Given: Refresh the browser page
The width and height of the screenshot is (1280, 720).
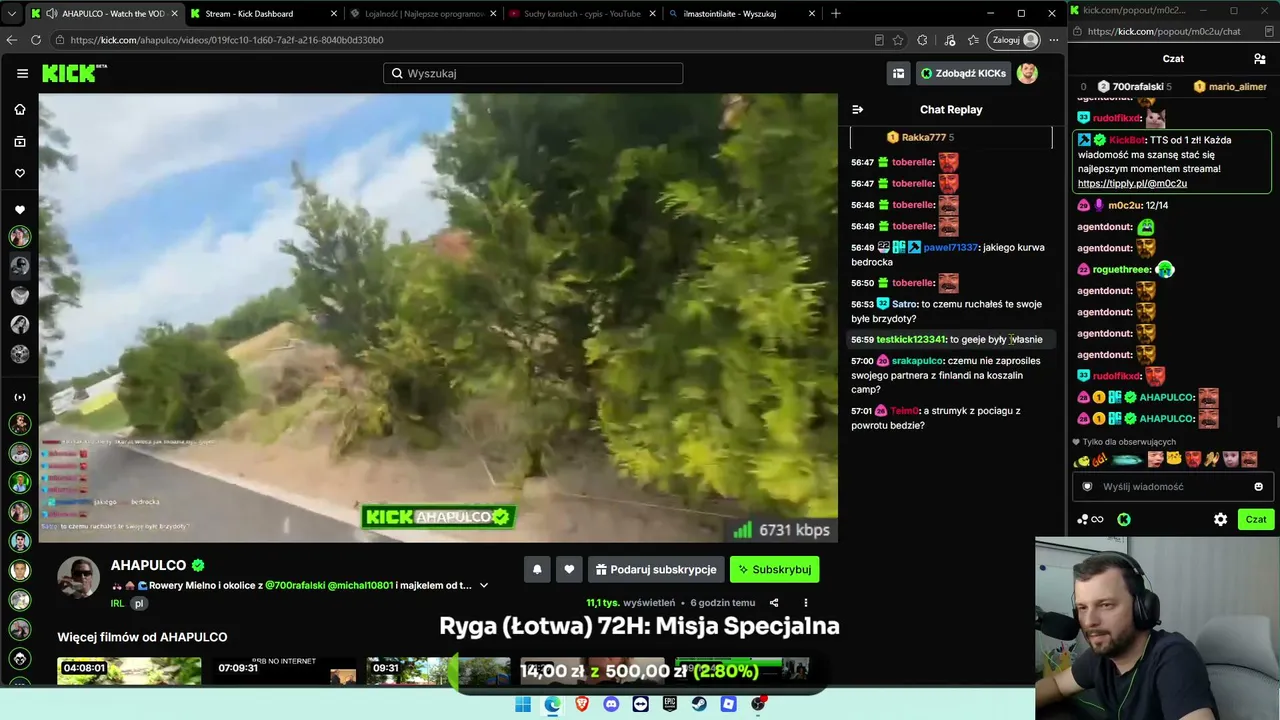Looking at the screenshot, I should point(36,40).
